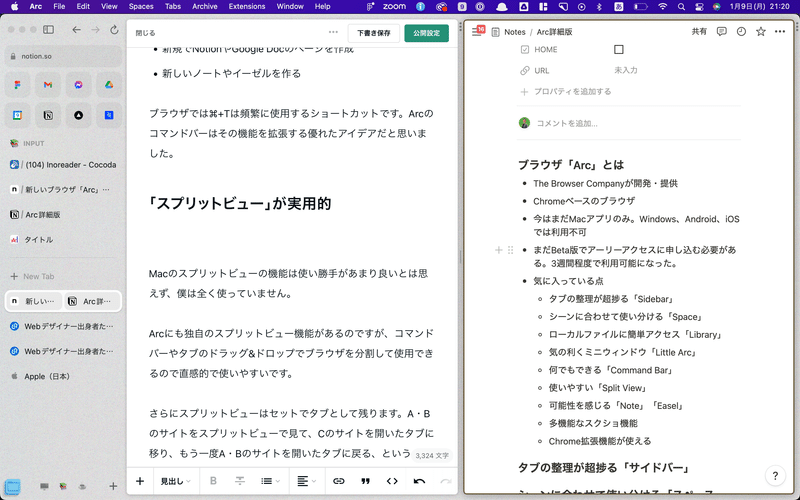Favorite the Notion page with star icon
The height and width of the screenshot is (500, 800).
coord(761,32)
